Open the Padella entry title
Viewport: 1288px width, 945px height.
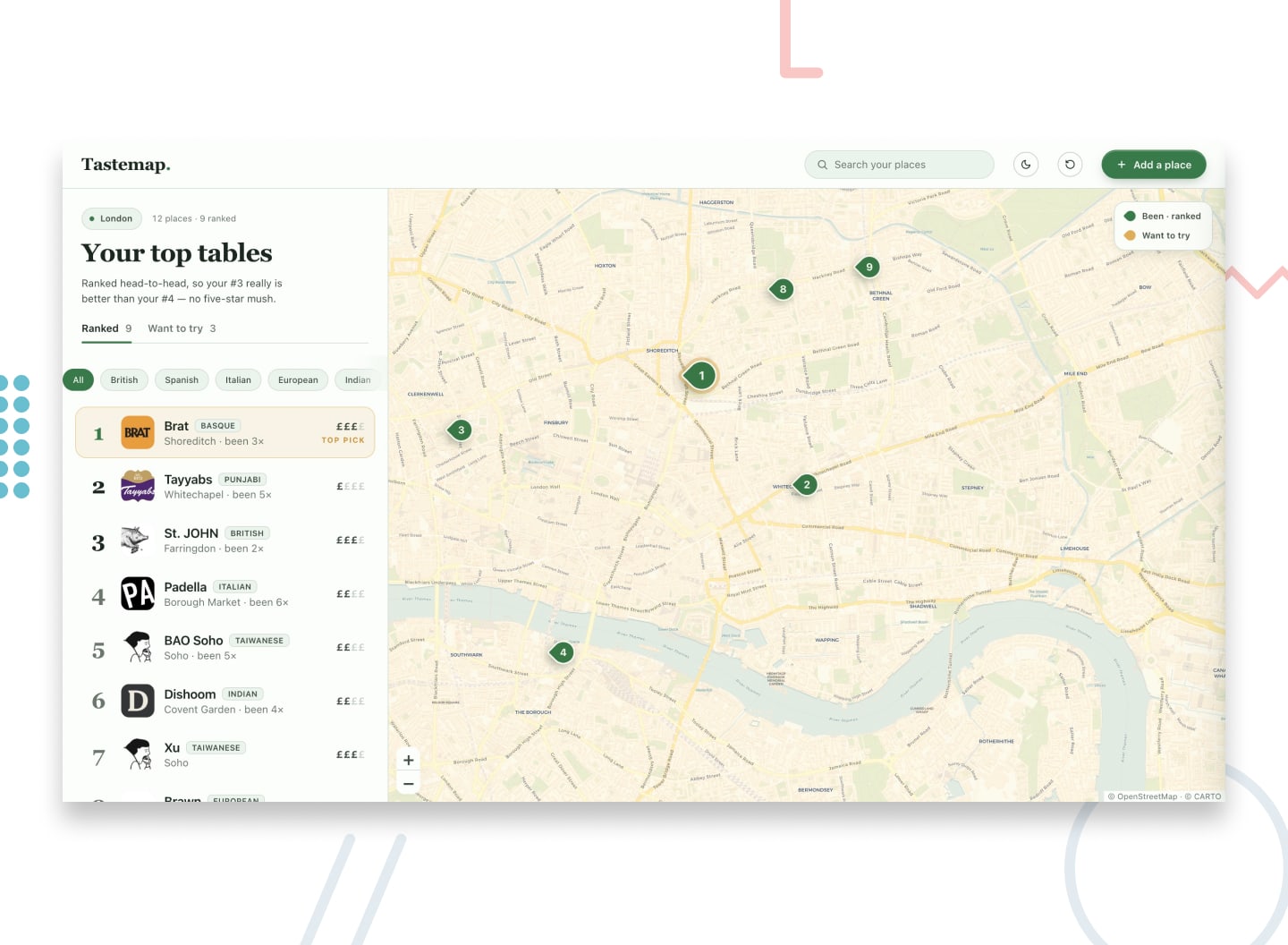click(x=185, y=587)
